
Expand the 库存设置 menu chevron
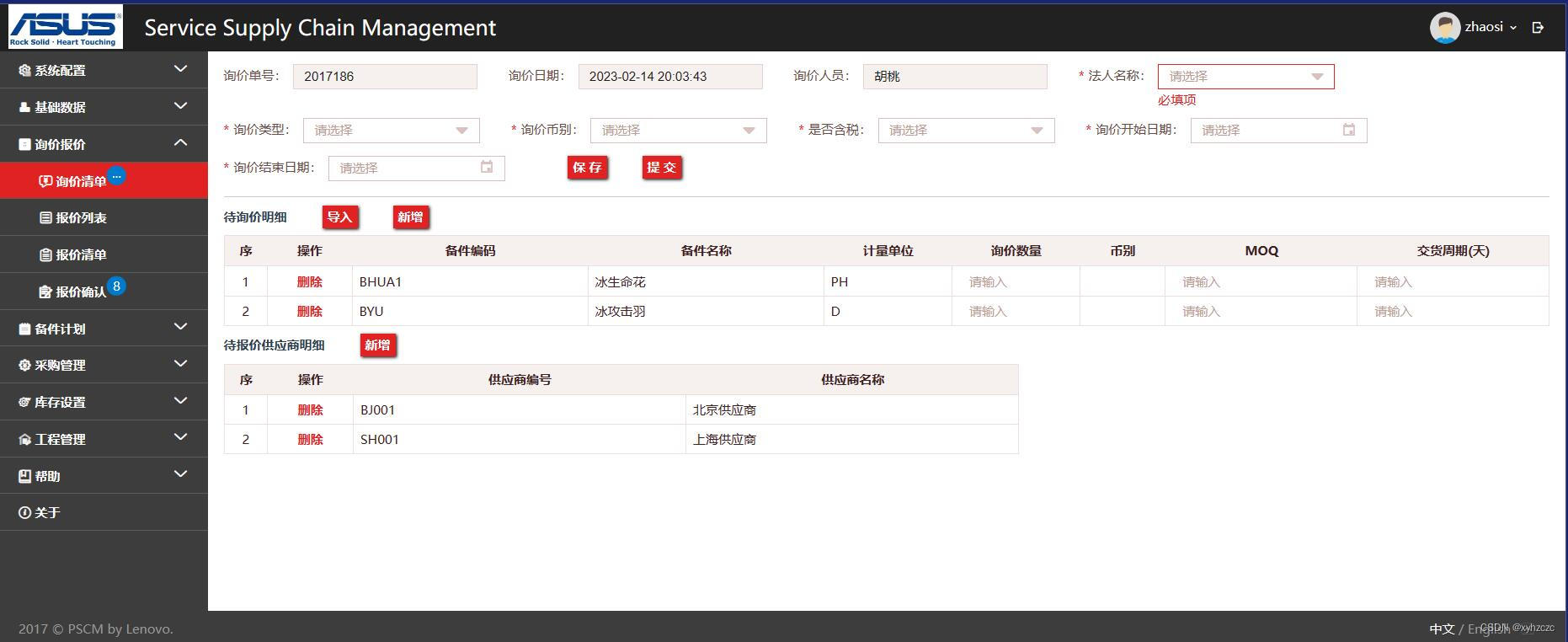[x=180, y=401]
